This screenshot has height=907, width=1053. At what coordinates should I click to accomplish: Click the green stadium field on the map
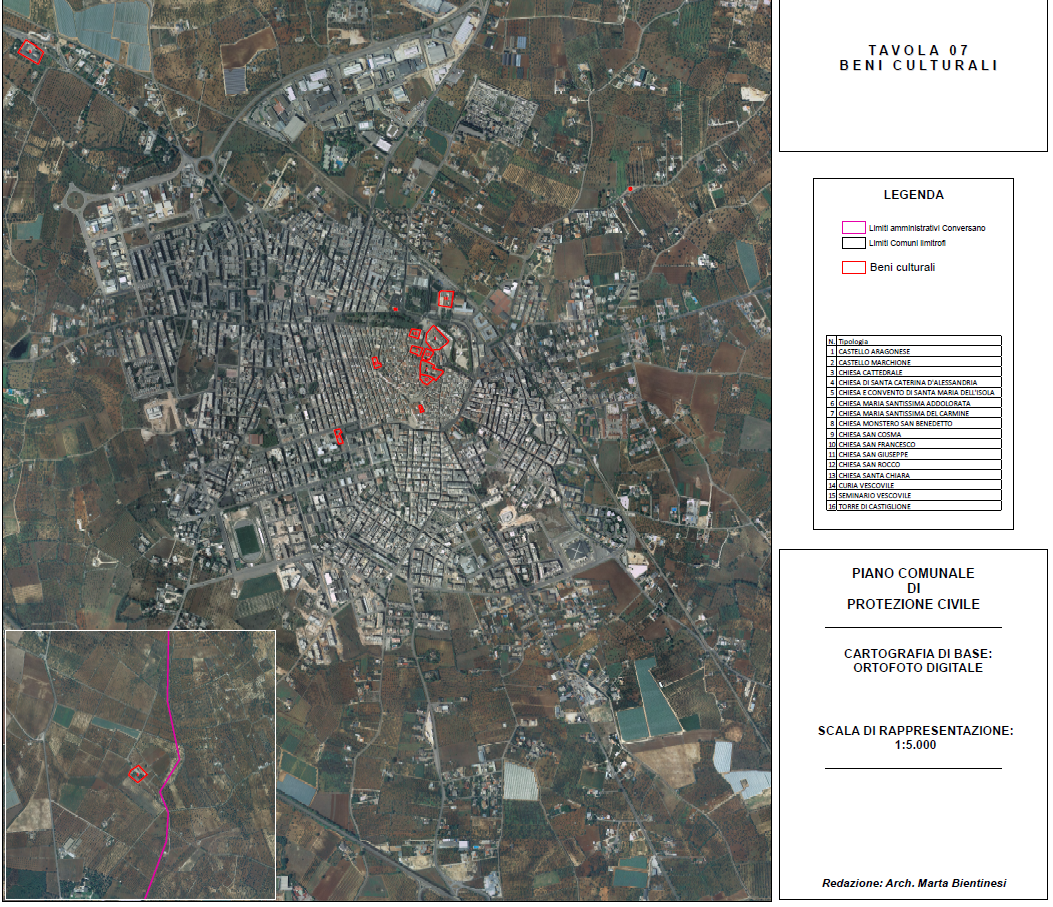pos(247,540)
